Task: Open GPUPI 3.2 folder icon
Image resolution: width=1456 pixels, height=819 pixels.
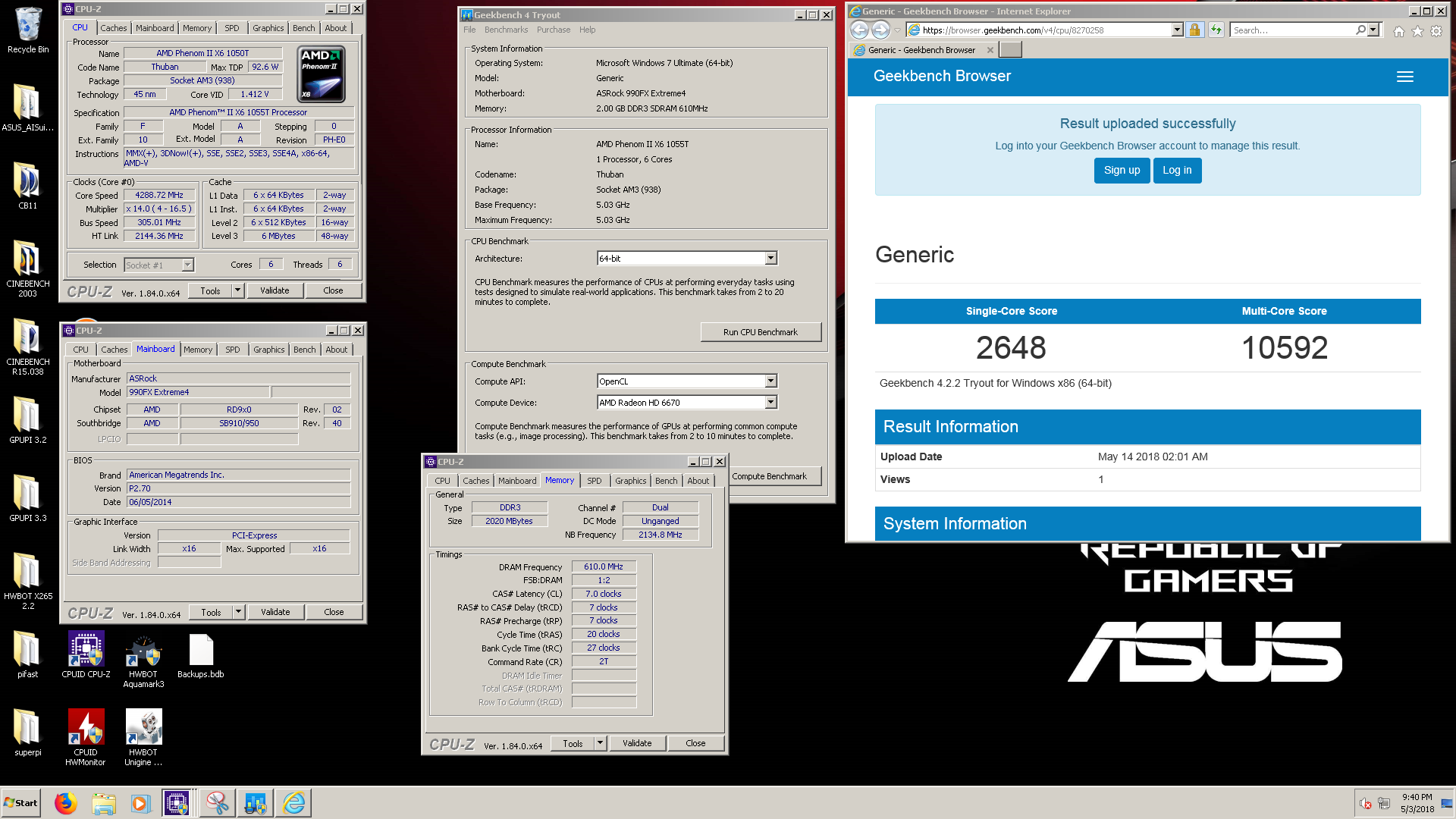Action: click(x=28, y=420)
